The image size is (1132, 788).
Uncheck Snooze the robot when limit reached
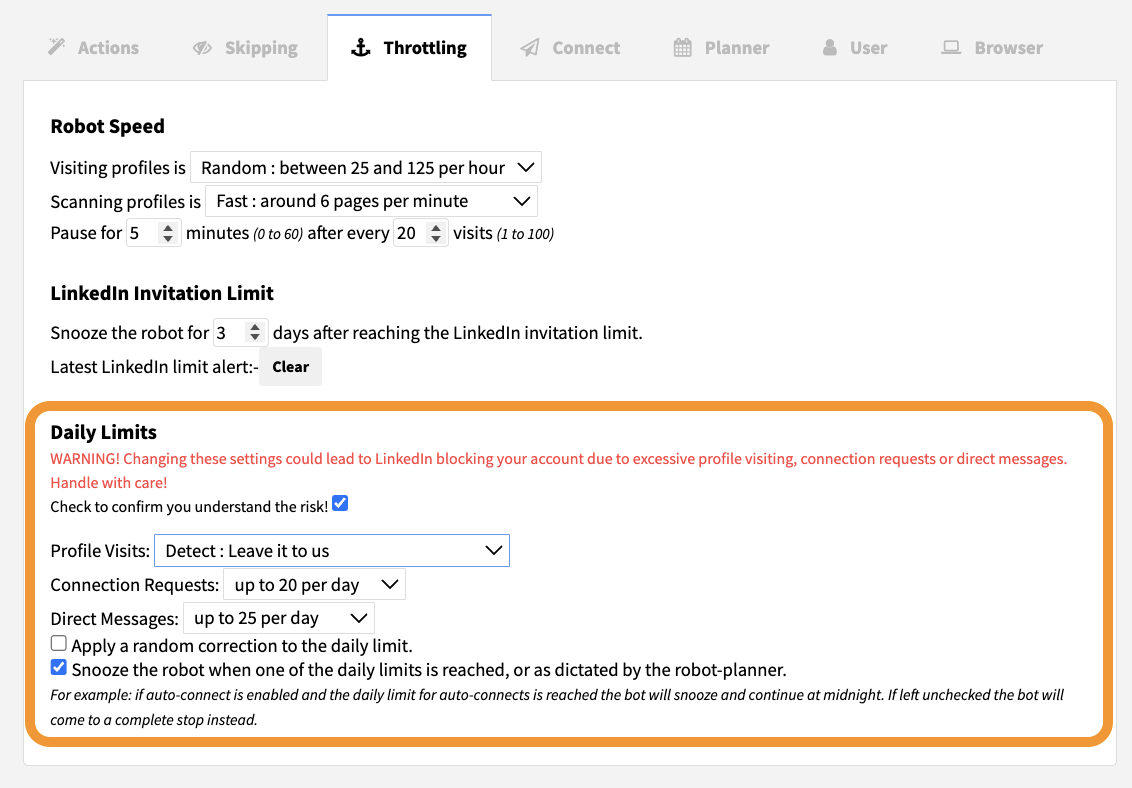[x=58, y=667]
